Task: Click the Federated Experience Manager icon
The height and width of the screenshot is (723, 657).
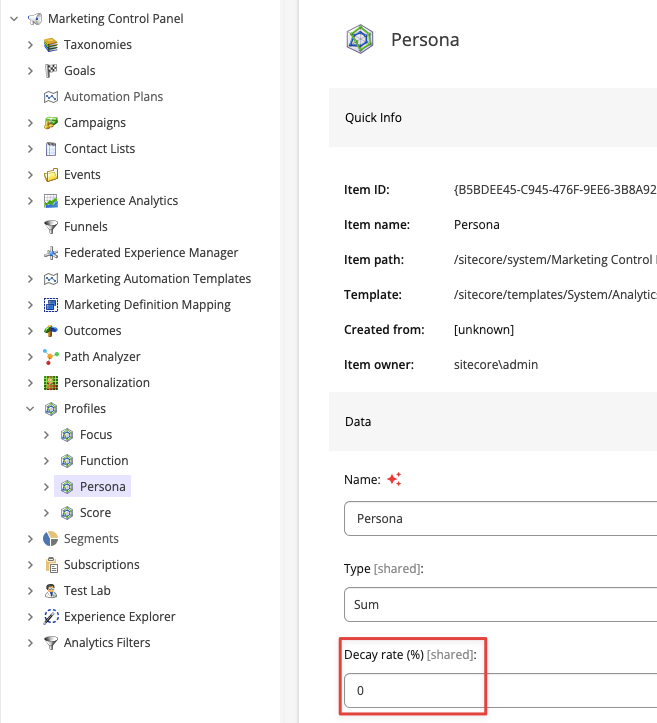Action: point(51,253)
